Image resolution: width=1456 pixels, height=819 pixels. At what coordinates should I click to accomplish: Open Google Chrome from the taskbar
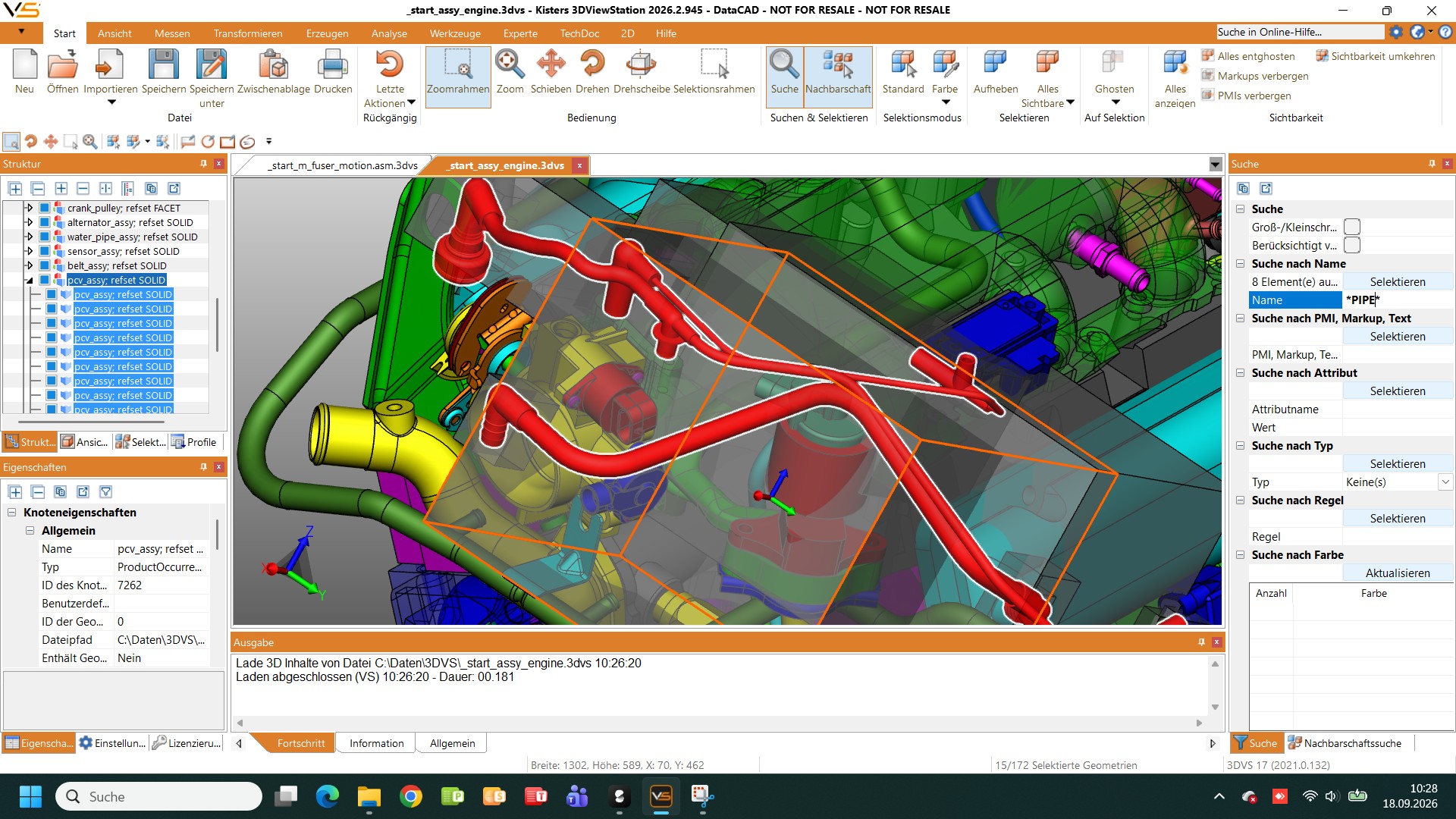coord(411,796)
